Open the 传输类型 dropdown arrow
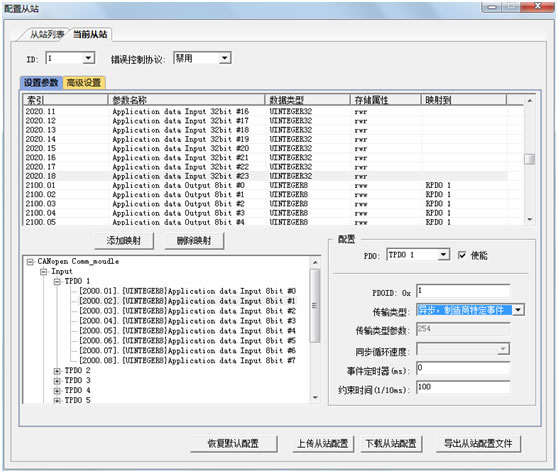Viewport: 558px width, 473px height. (x=518, y=310)
